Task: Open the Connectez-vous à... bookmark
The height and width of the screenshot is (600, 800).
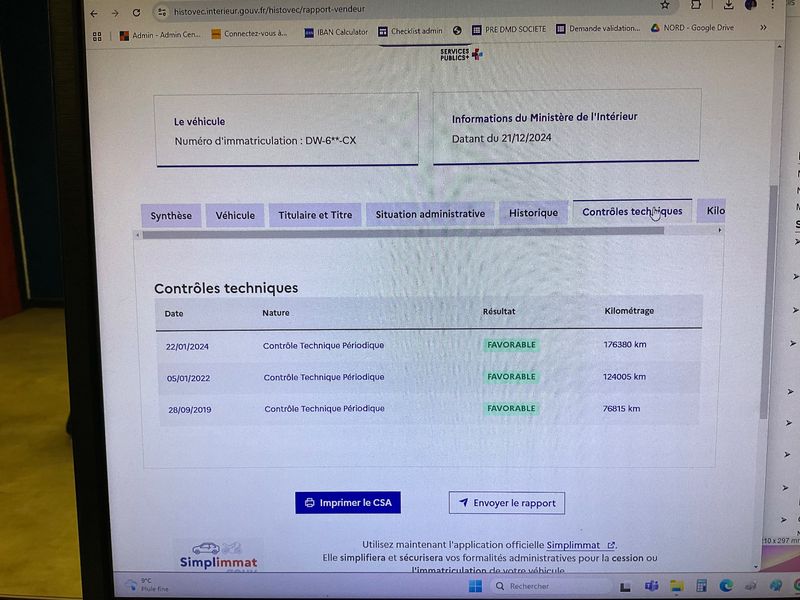Action: point(249,34)
